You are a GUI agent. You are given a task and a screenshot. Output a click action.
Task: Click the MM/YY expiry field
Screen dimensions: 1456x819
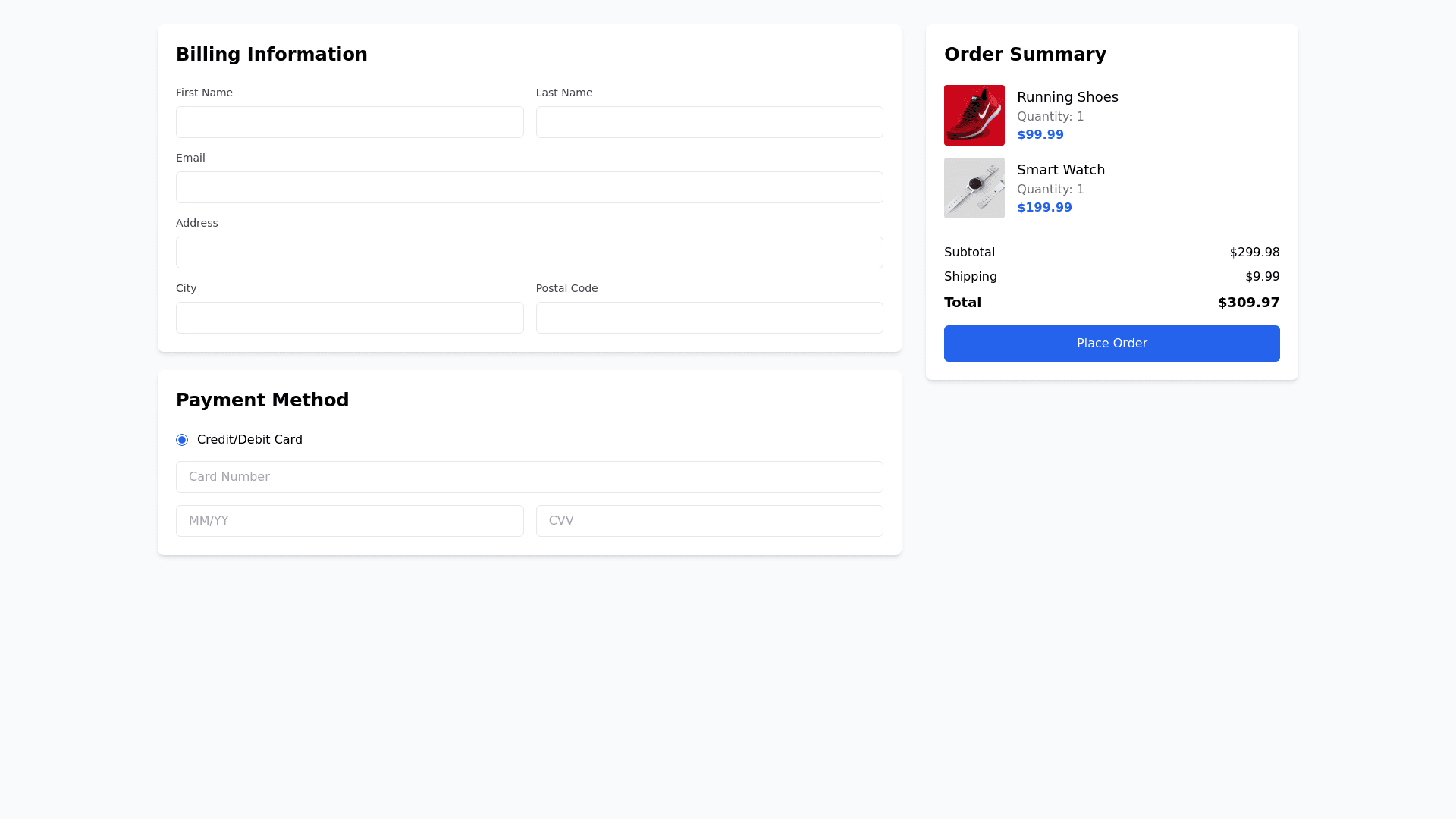tap(350, 521)
